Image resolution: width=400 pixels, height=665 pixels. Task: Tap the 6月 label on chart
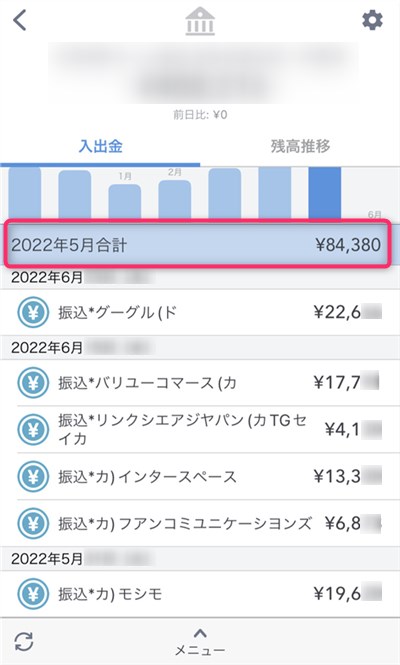pos(374,214)
